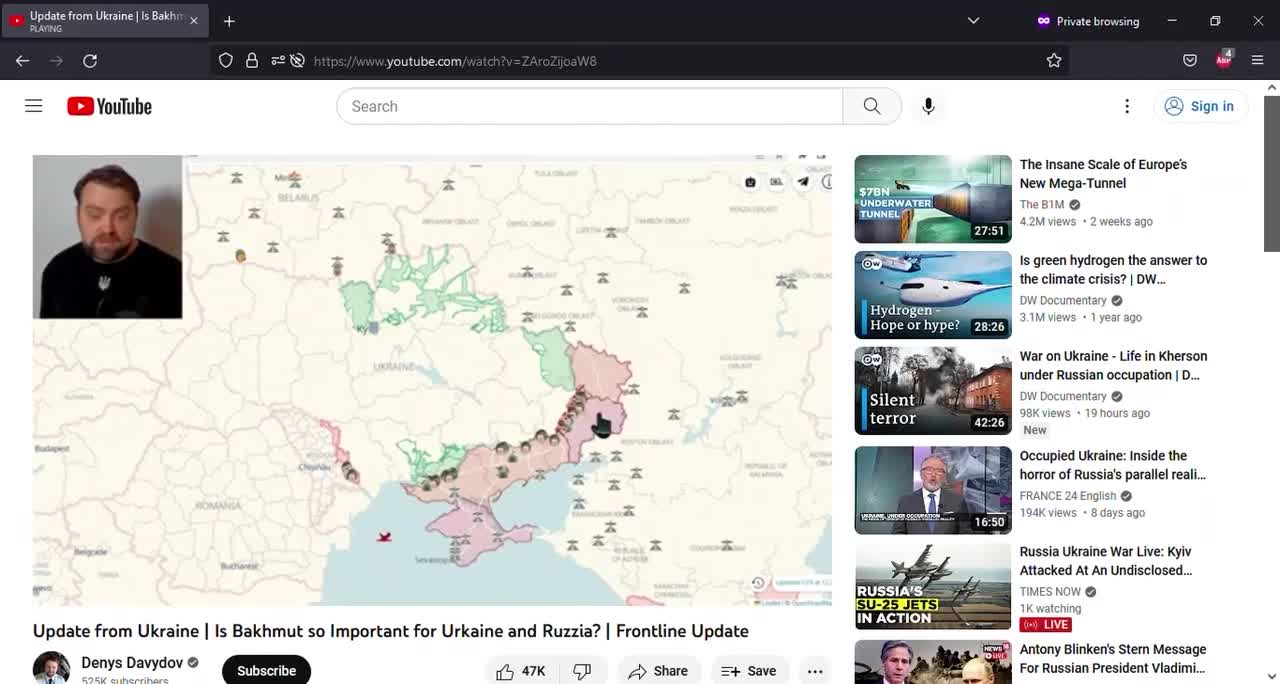Open a new browser tab

click(229, 21)
